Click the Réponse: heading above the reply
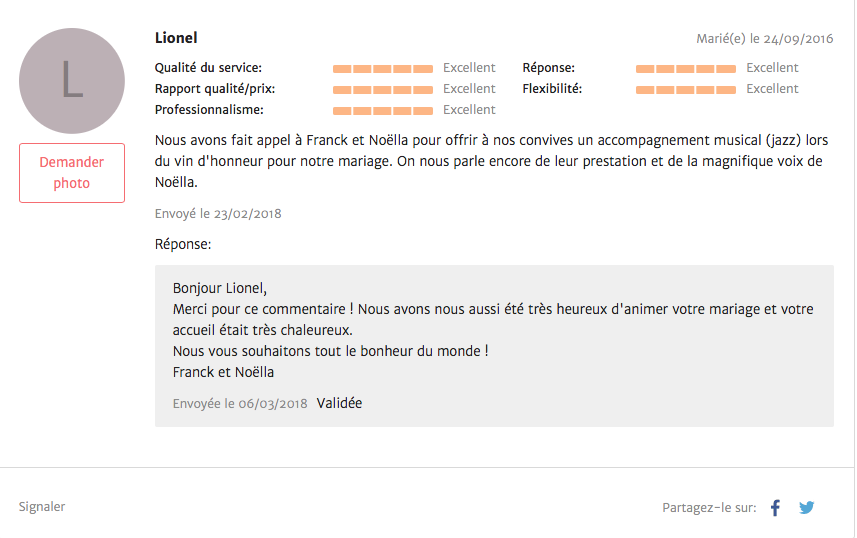Image resolution: width=857 pixels, height=538 pixels. (x=183, y=244)
